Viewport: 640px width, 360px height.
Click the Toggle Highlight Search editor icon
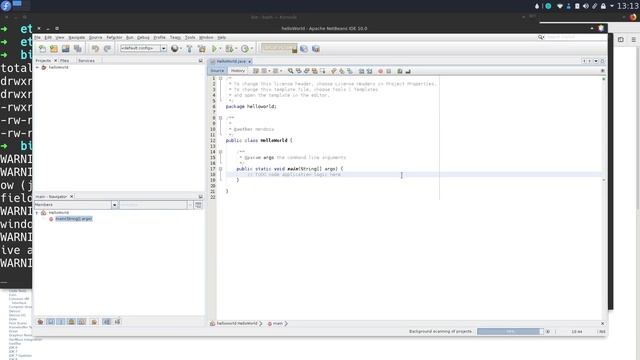(315, 71)
